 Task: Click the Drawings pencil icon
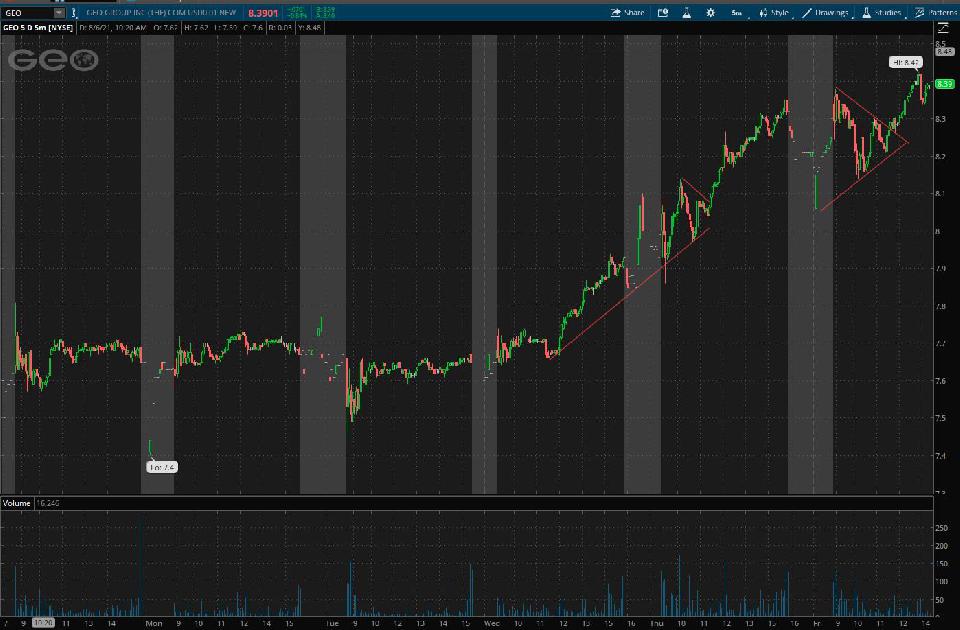tap(806, 13)
